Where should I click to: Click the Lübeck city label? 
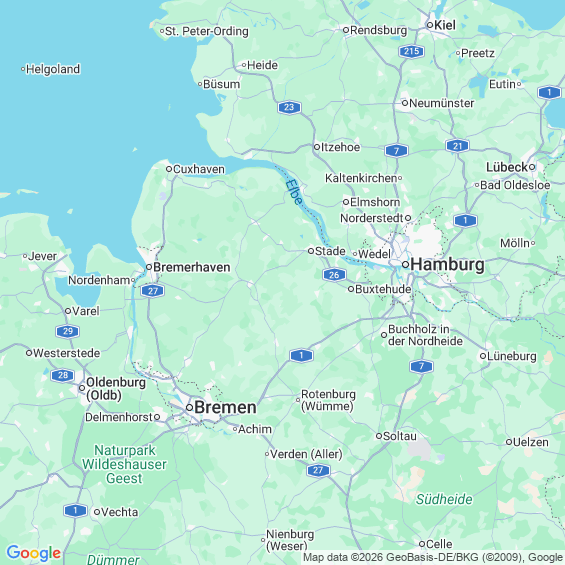[x=507, y=167]
